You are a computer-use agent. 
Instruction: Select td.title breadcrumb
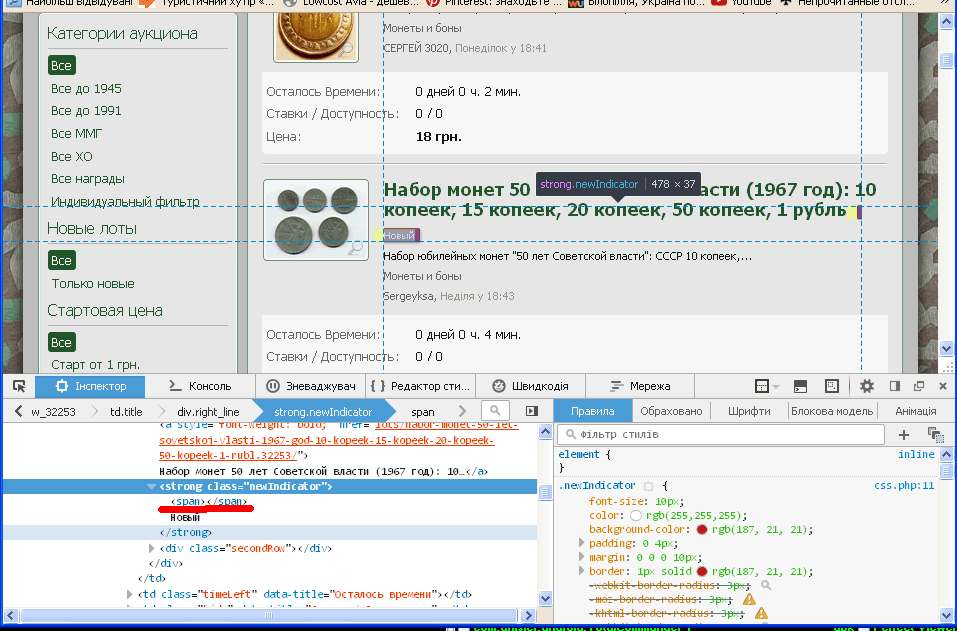pos(126,412)
